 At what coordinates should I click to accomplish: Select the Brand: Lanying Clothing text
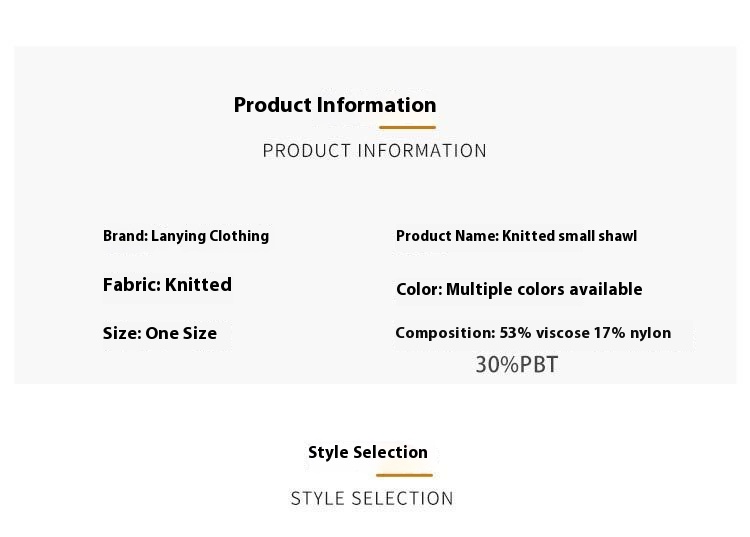186,236
